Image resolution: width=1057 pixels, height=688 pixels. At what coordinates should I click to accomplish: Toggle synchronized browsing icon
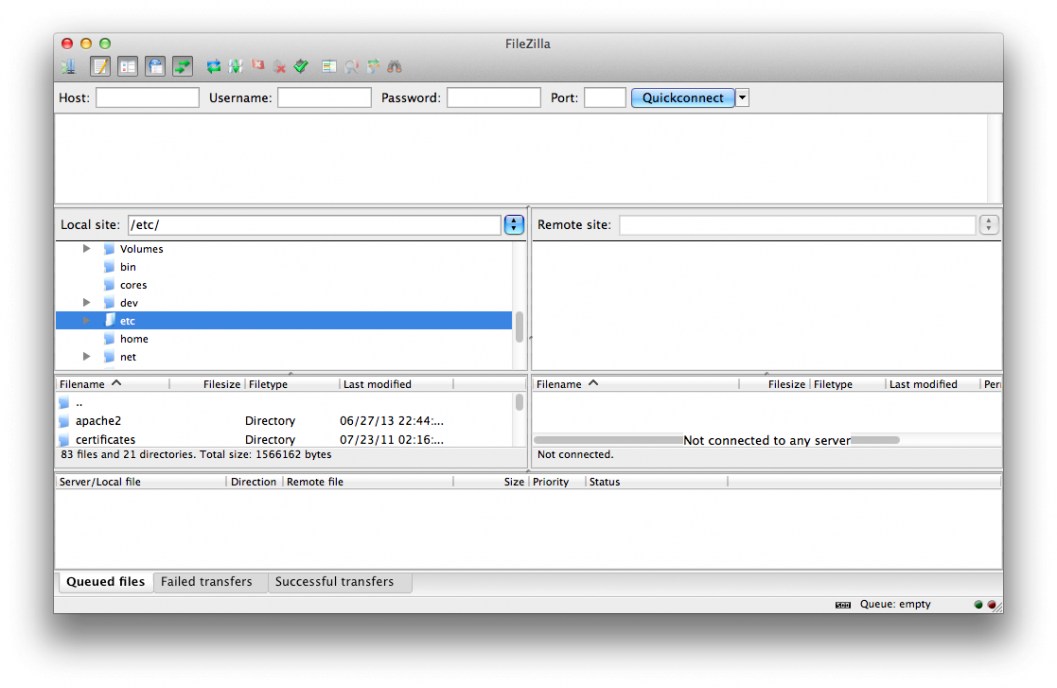(373, 66)
